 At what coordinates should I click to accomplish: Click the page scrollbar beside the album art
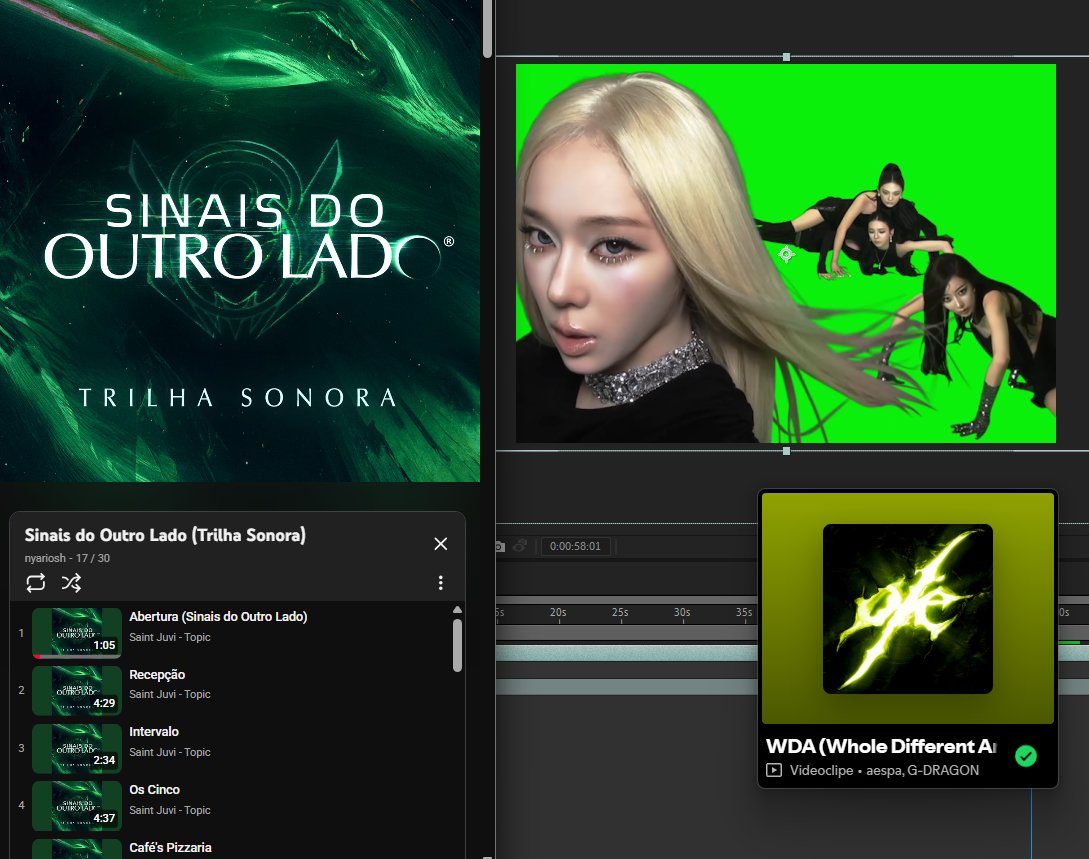click(x=488, y=29)
